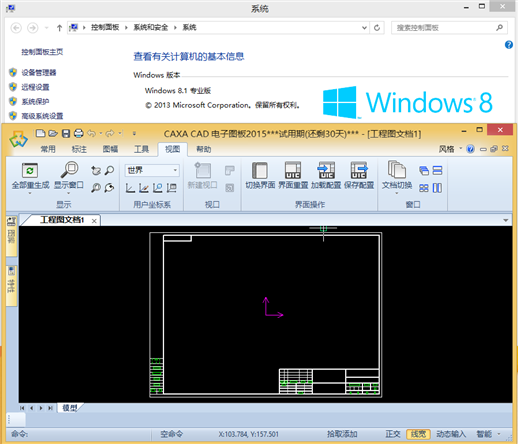Switch to the 工具 ribbon tab
The width and height of the screenshot is (518, 444).
(141, 149)
